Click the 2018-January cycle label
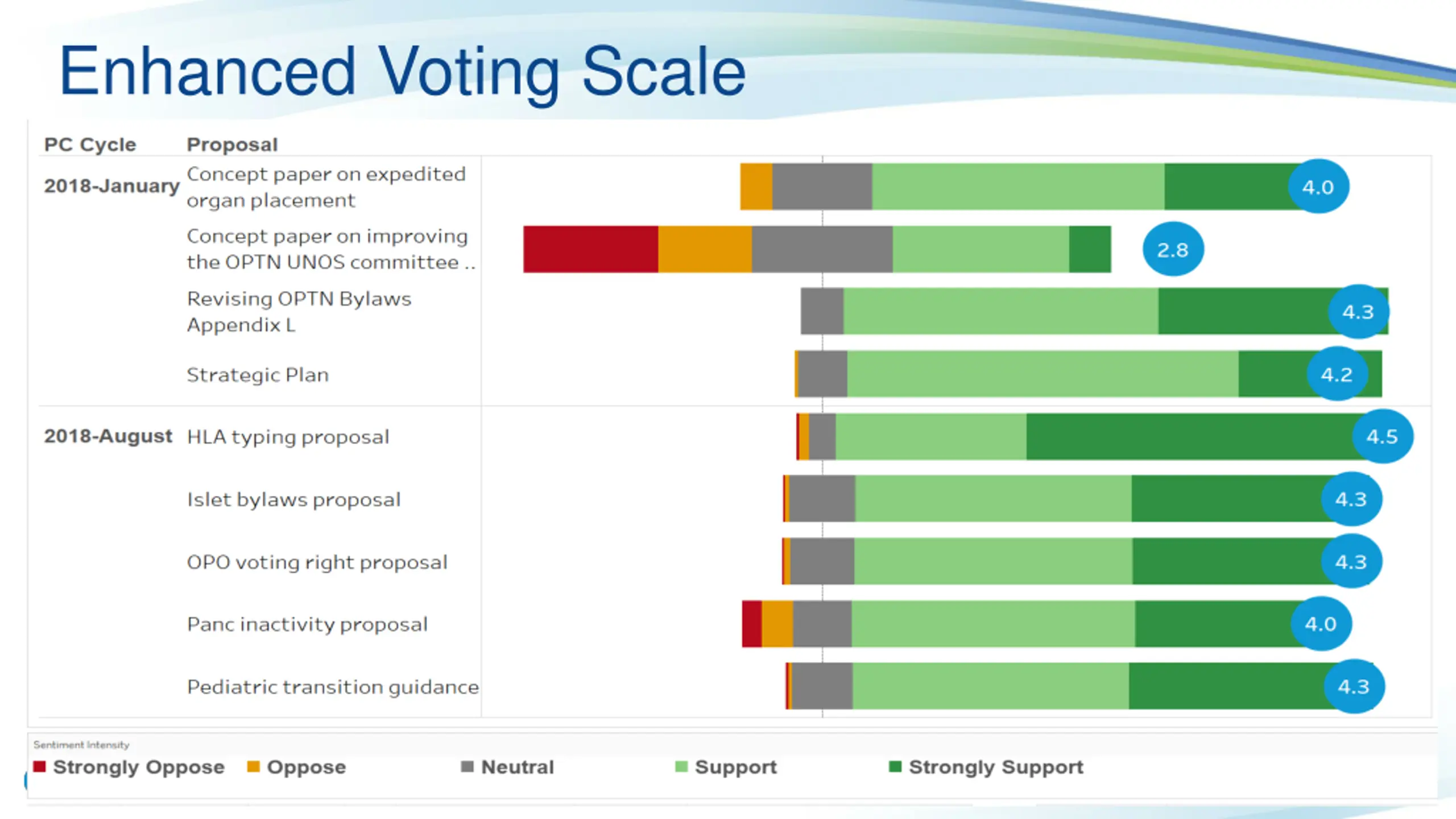The image size is (1456, 819). [x=111, y=186]
